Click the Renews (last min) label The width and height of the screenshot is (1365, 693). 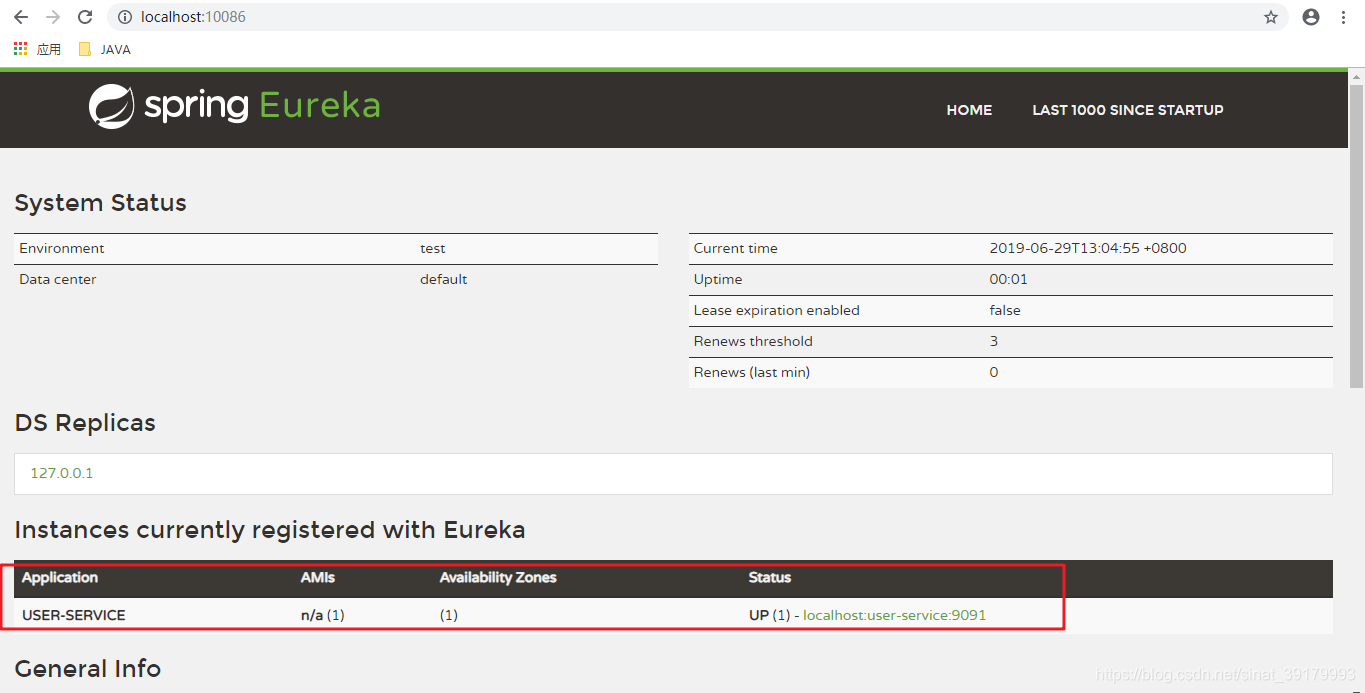[752, 372]
